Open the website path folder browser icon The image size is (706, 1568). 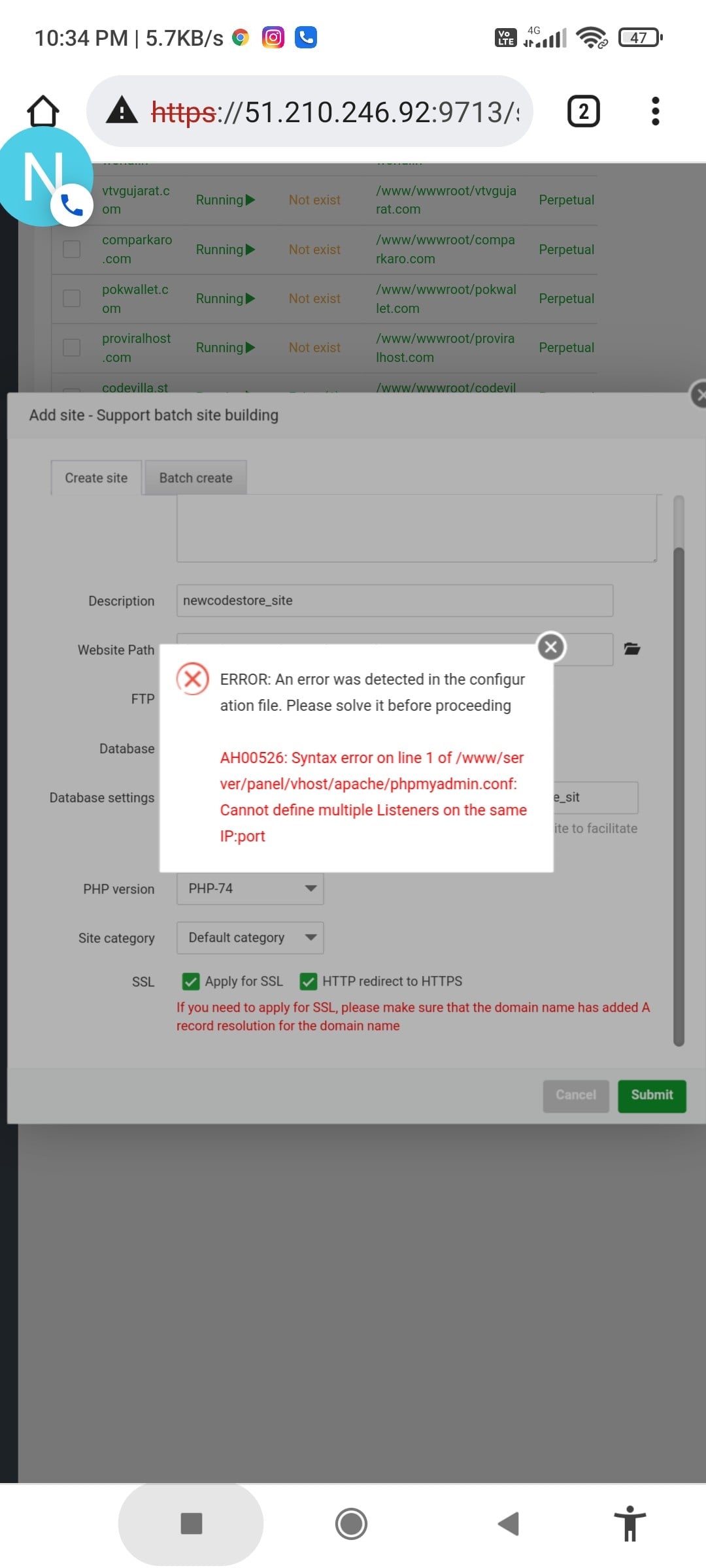click(x=631, y=649)
